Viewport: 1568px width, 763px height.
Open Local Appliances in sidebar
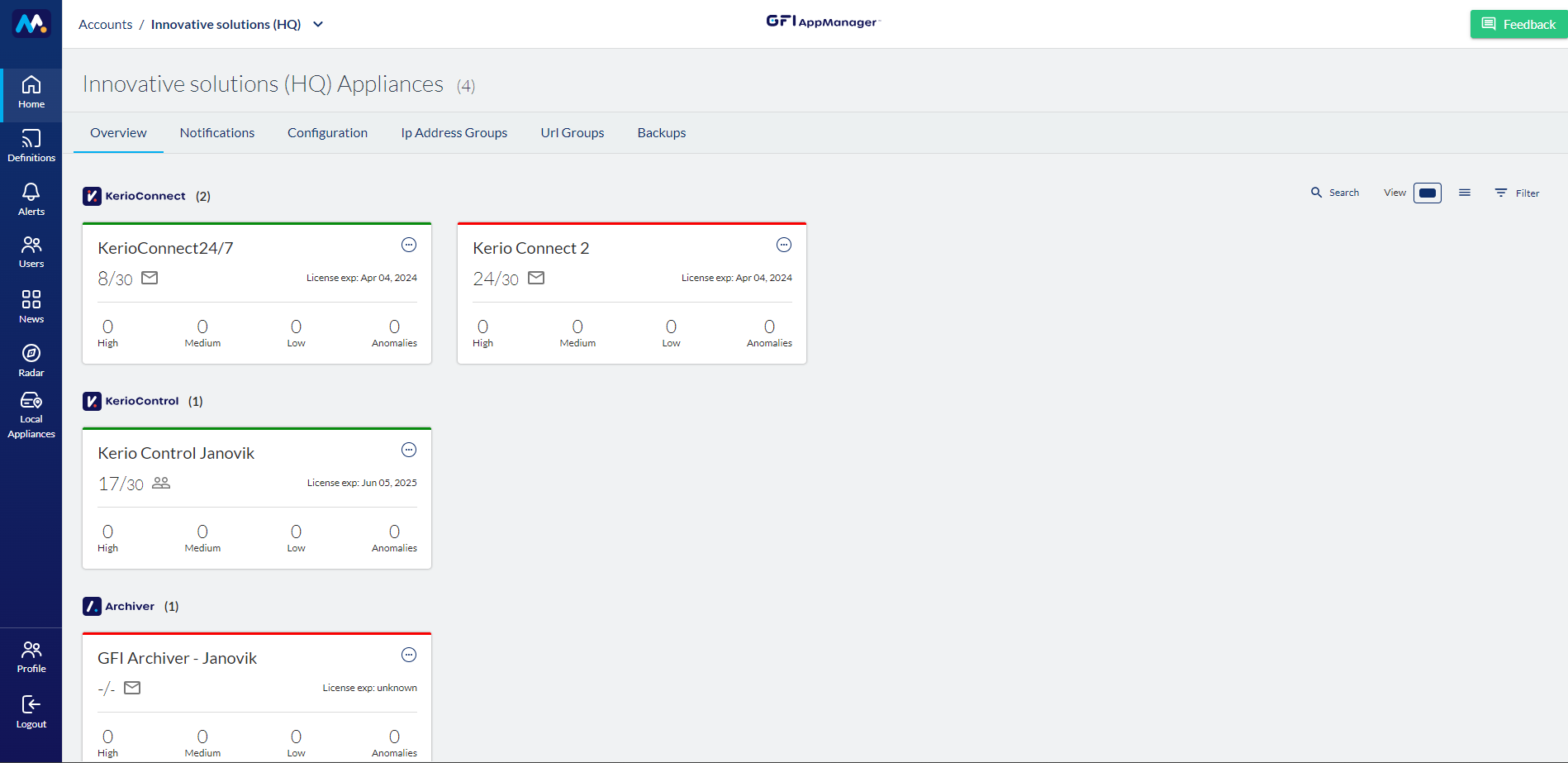(31, 415)
